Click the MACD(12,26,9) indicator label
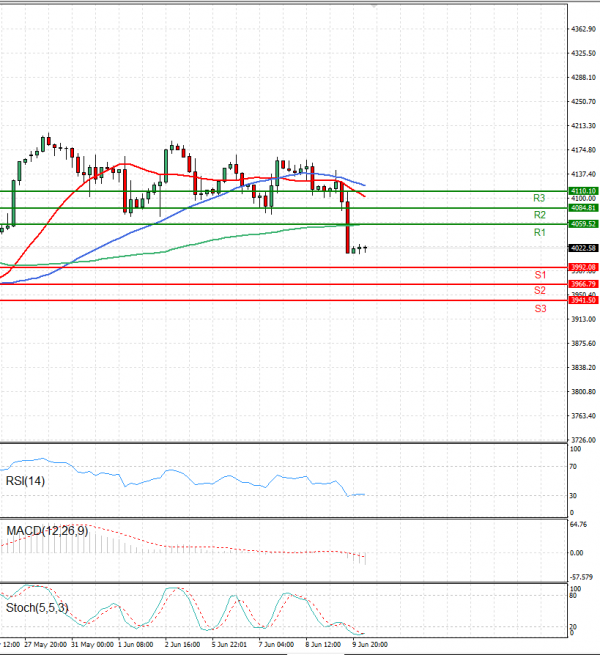This screenshot has width=600, height=655. [47, 531]
